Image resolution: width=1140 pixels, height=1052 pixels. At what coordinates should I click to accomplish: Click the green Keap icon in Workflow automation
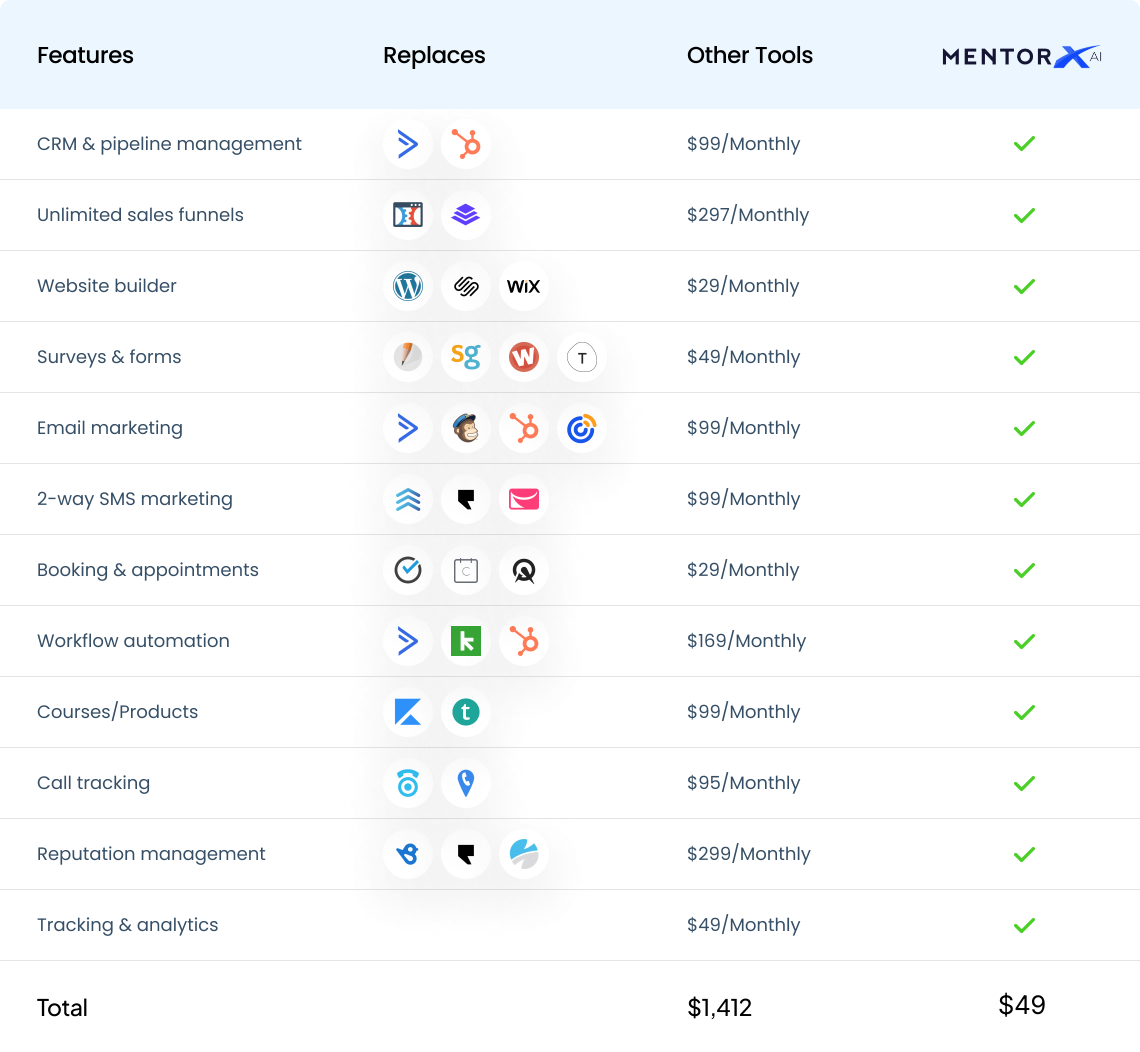(x=466, y=641)
